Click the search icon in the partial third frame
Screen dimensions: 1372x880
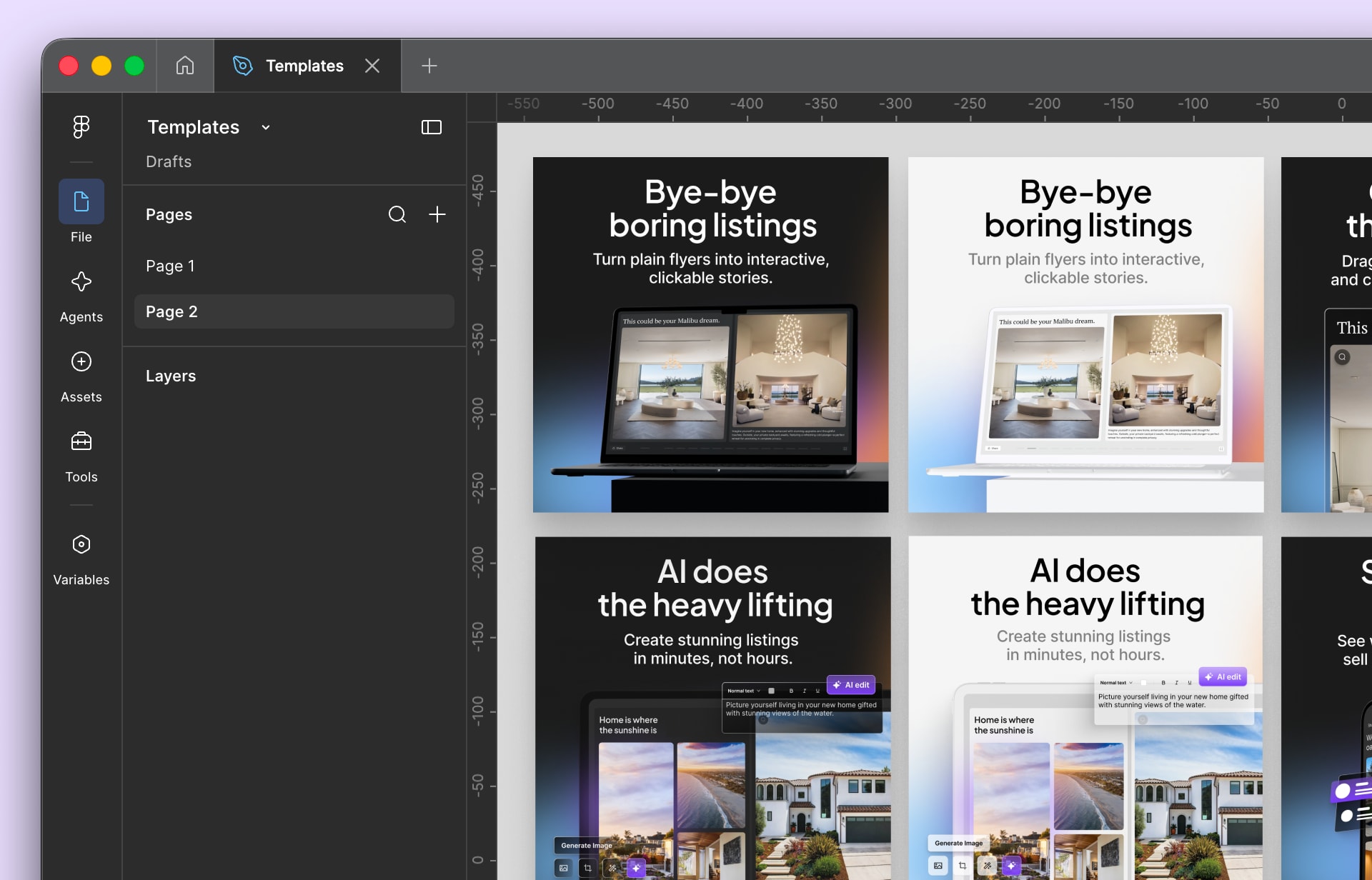click(x=1343, y=356)
